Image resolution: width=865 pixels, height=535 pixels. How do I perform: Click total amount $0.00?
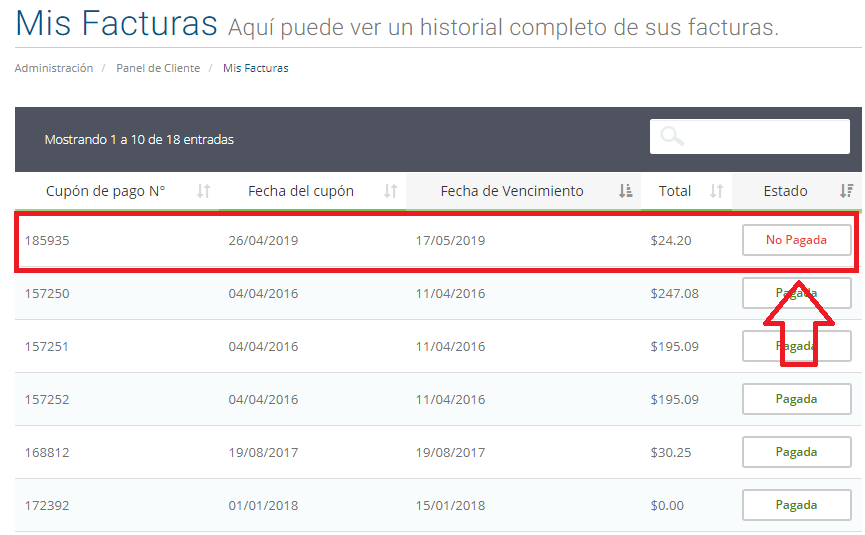pos(667,505)
